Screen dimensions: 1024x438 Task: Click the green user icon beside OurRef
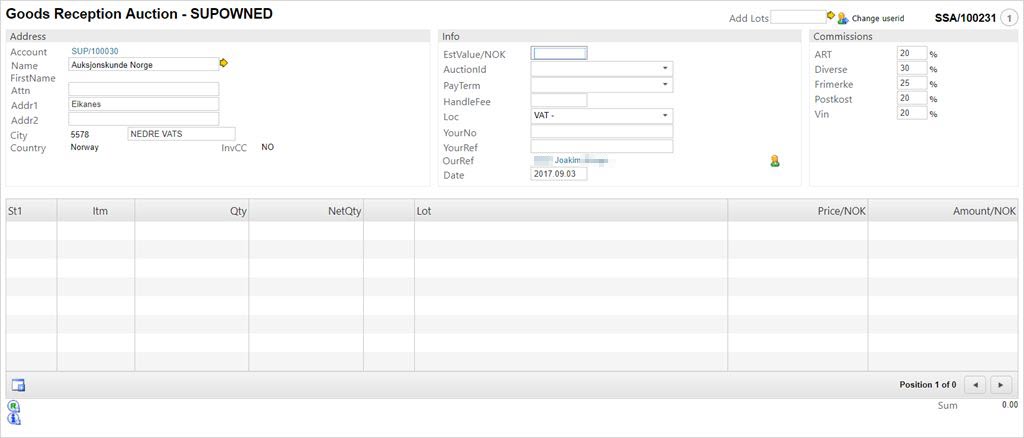(x=774, y=160)
